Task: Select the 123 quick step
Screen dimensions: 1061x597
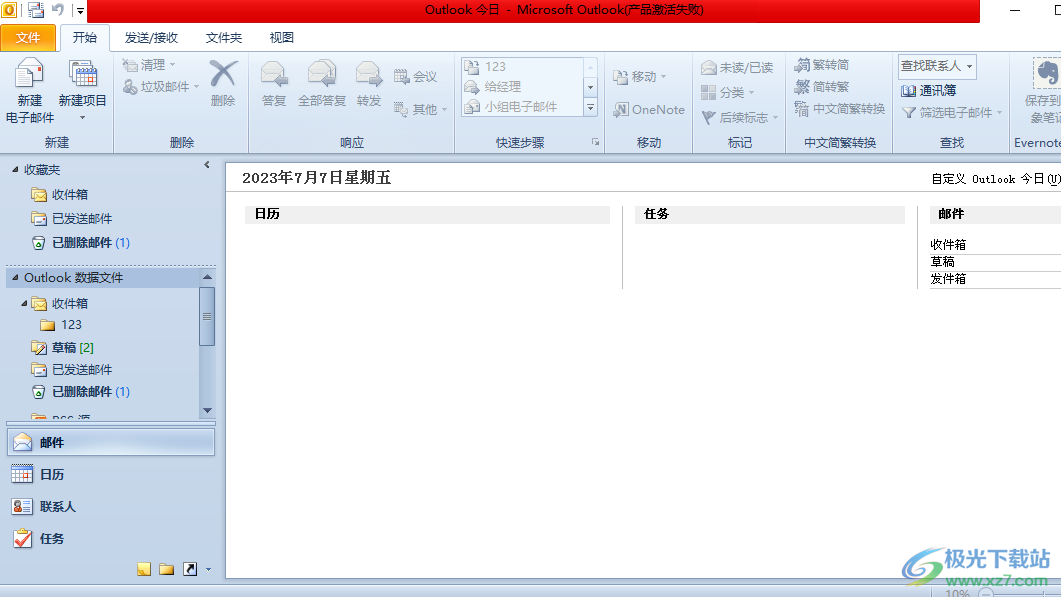Action: pyautogui.click(x=522, y=66)
